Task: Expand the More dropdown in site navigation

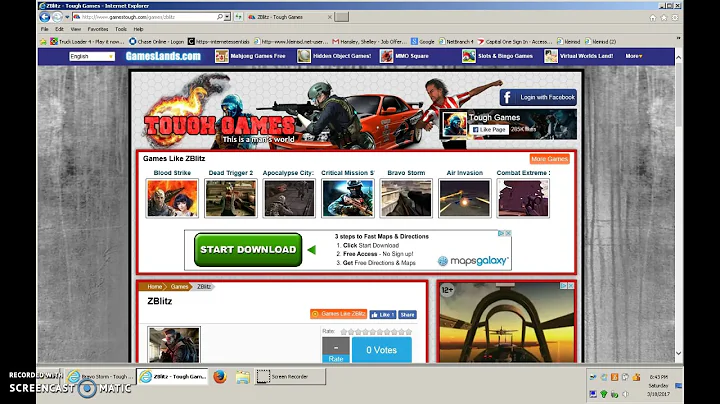Action: point(634,56)
